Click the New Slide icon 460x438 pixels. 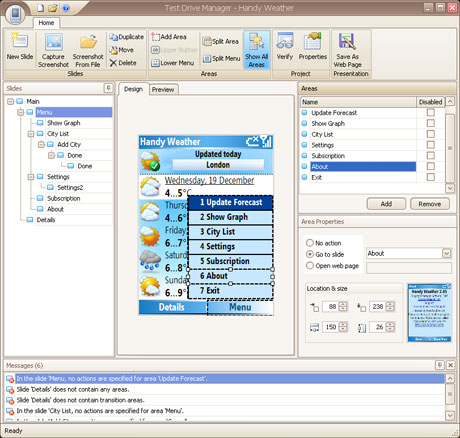pos(20,47)
